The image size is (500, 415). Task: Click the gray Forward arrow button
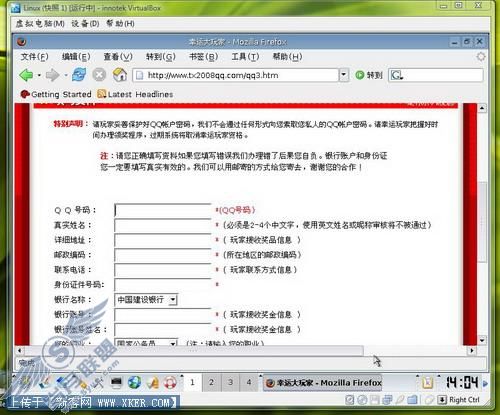[x=52, y=75]
